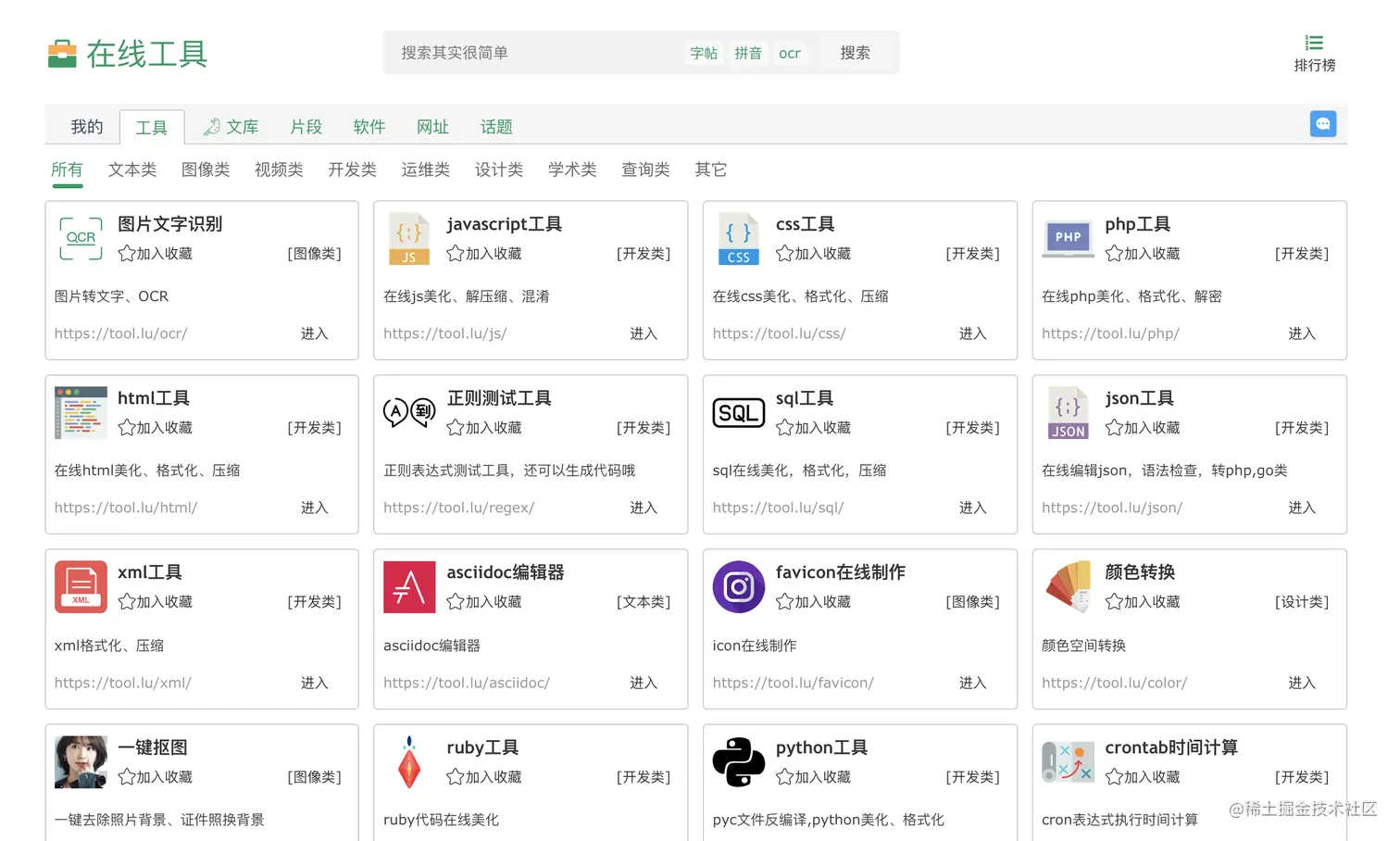Image resolution: width=1400 pixels, height=841 pixels.
Task: Open the 排行榜 ranking list icon
Action: (x=1314, y=43)
